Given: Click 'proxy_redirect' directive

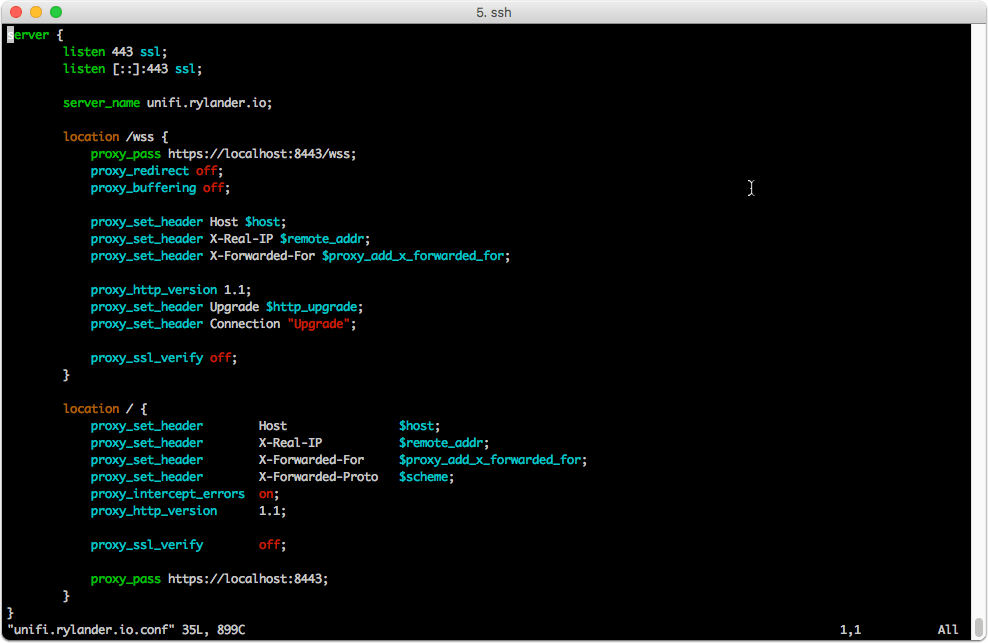Looking at the screenshot, I should tap(140, 171).
